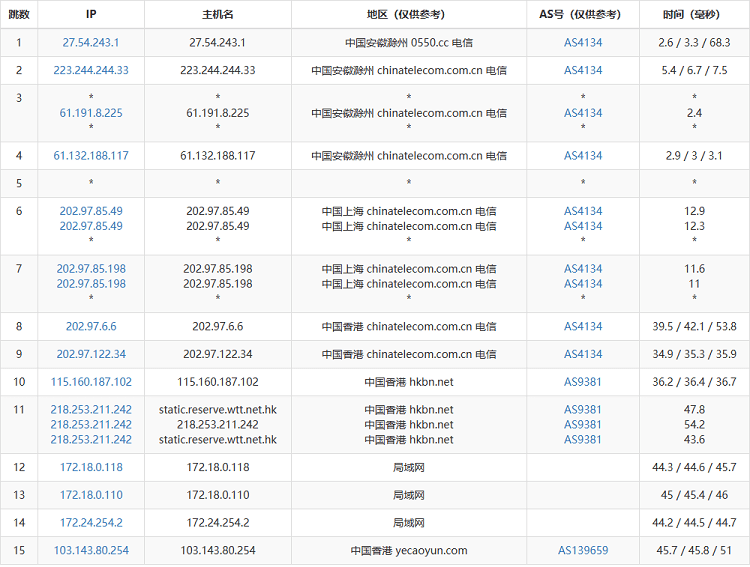This screenshot has height=567, width=750.
Task: Click region 局域网 in hop 14 row
Action: 408,523
